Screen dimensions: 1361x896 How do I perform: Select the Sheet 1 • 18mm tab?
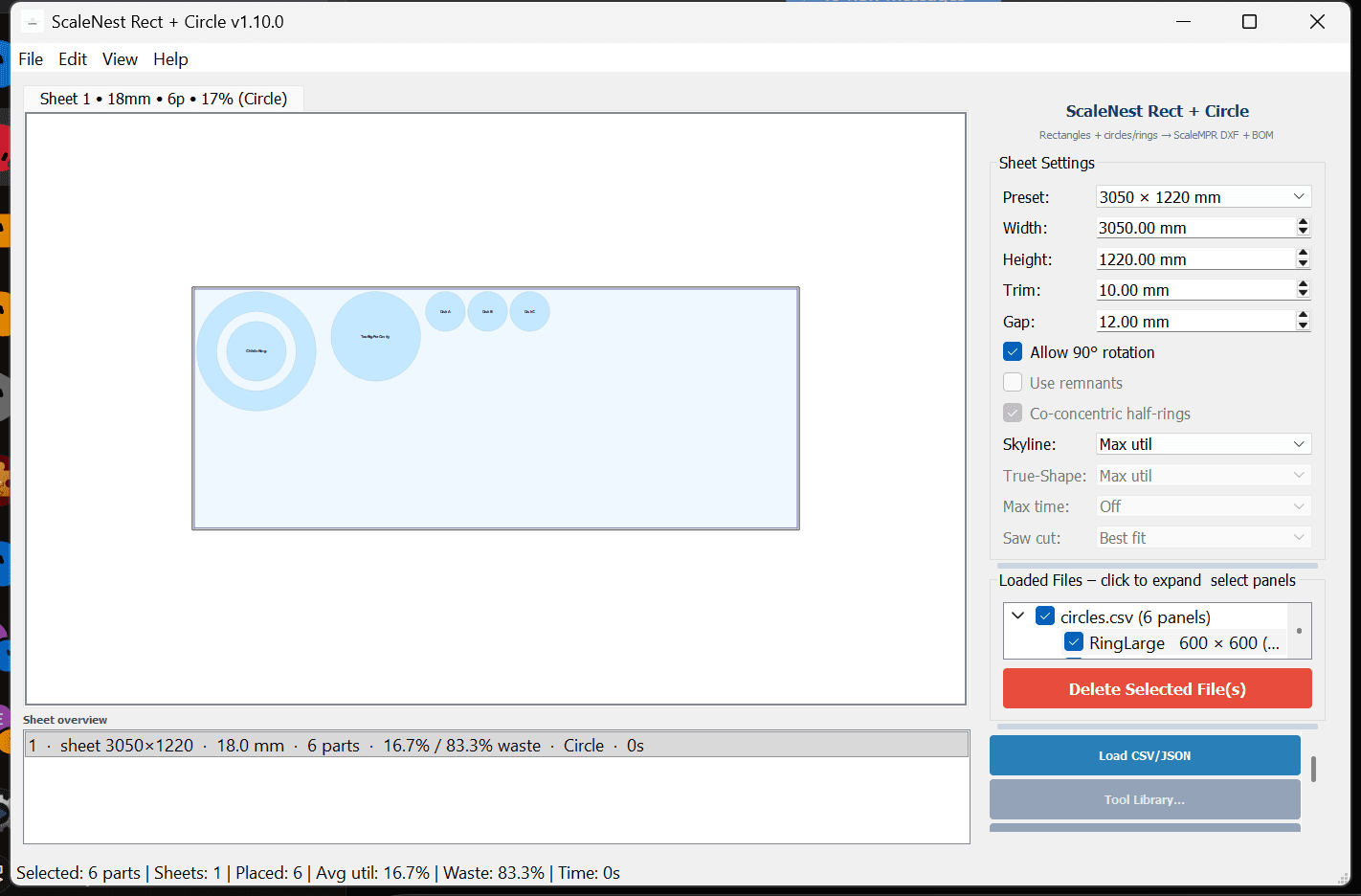coord(163,99)
